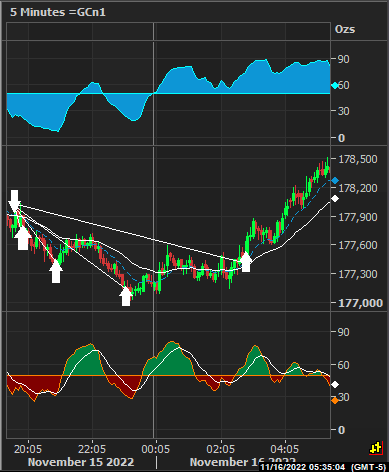The width and height of the screenshot is (389, 472).
Task: Click the bold 177,000 price axis label
Action: click(360, 303)
